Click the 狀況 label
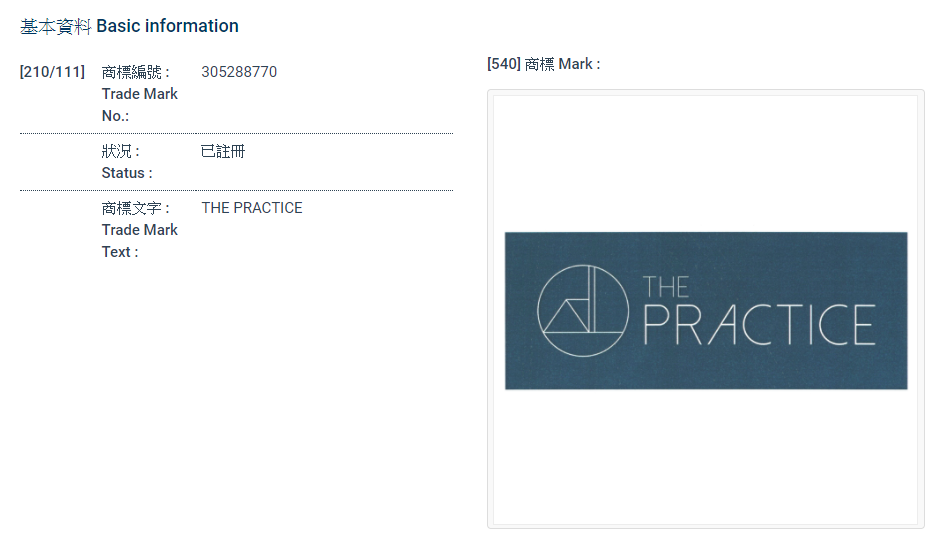Screen dimensions: 942x541 121,152
